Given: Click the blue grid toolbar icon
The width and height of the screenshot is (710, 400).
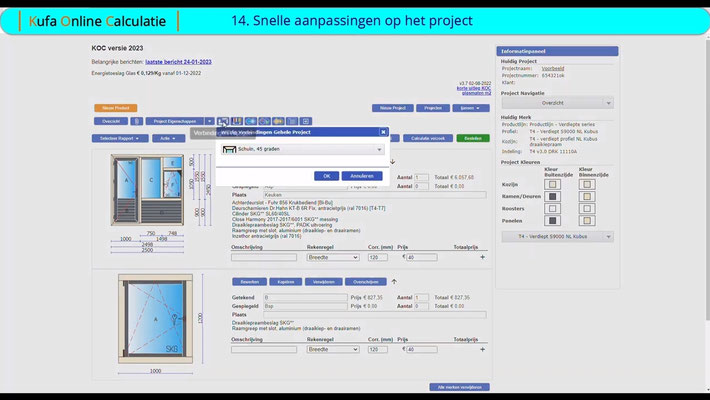Looking at the screenshot, I should [x=292, y=121].
